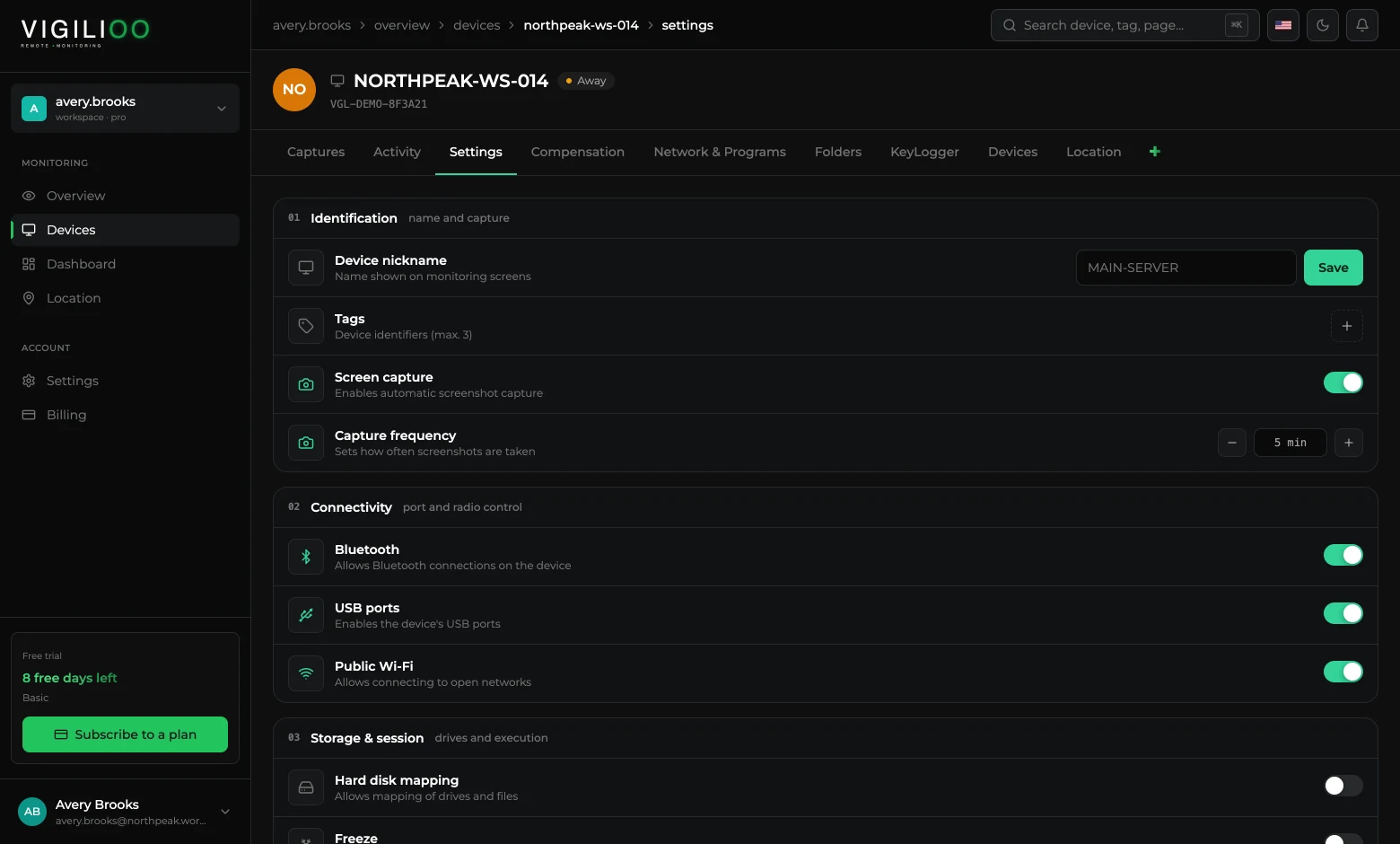Click devices in the breadcrumb
Viewport: 1400px width, 844px height.
tap(477, 25)
